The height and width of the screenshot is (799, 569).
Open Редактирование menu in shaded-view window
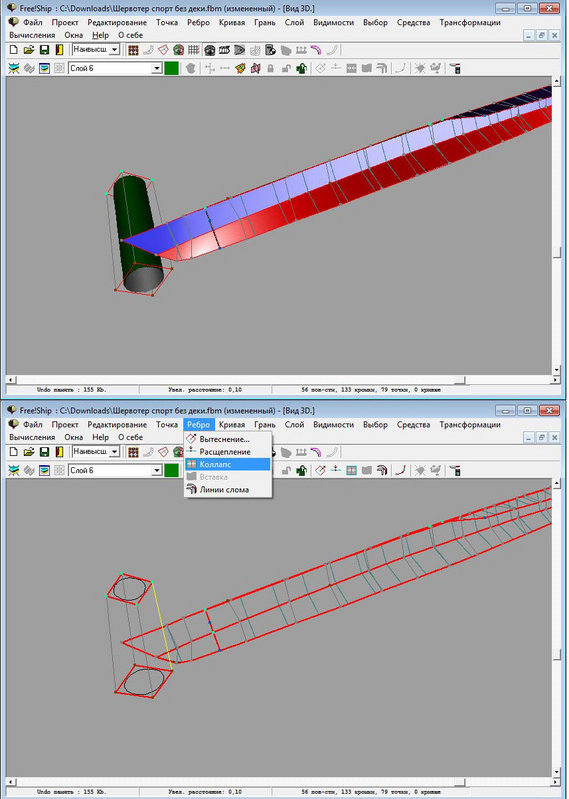click(x=117, y=22)
